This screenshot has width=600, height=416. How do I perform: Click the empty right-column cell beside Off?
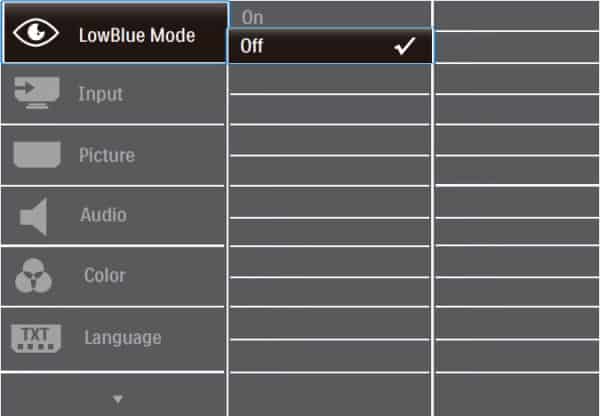point(516,46)
